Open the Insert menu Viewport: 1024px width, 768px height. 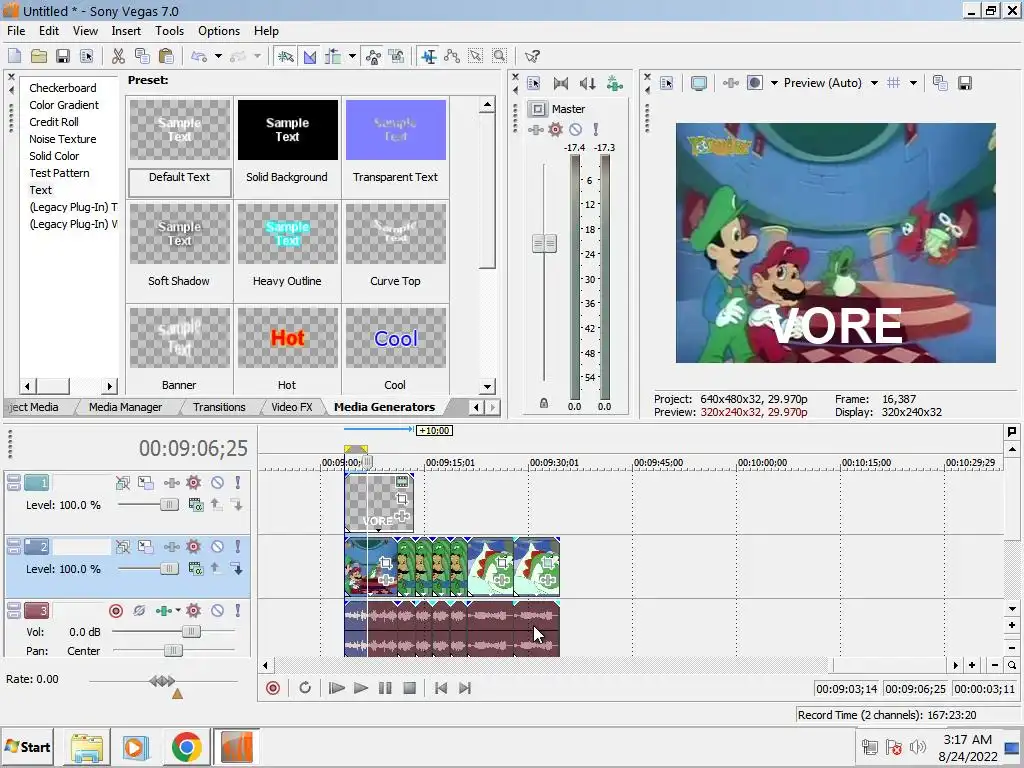126,31
